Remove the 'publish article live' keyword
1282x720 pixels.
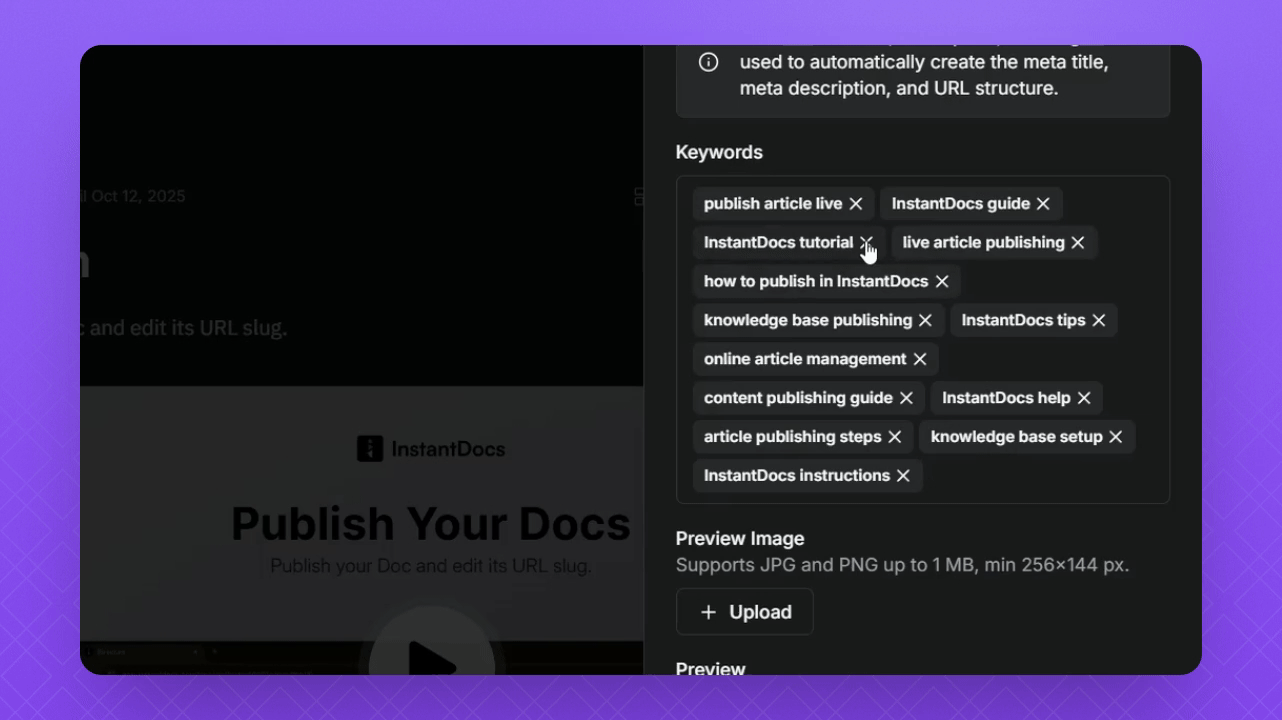[x=856, y=204]
